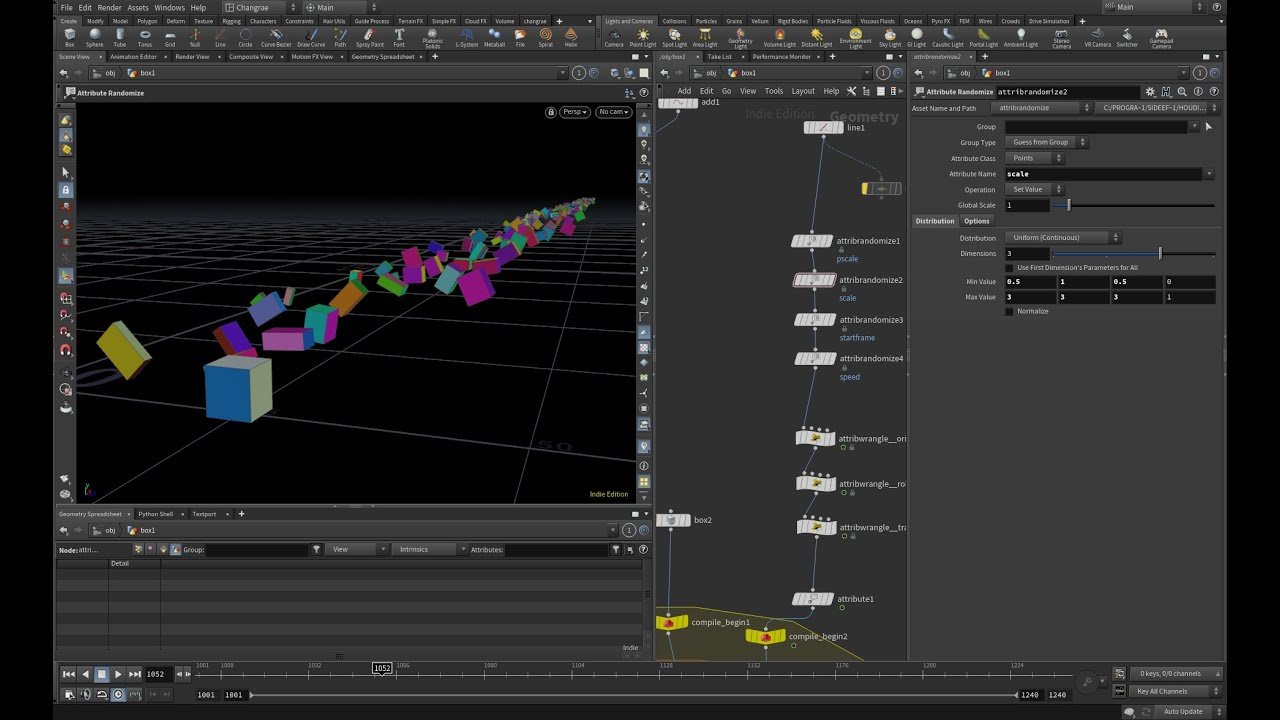Open the Persp viewport menu
Screen dimensions: 1280x720
[575, 112]
